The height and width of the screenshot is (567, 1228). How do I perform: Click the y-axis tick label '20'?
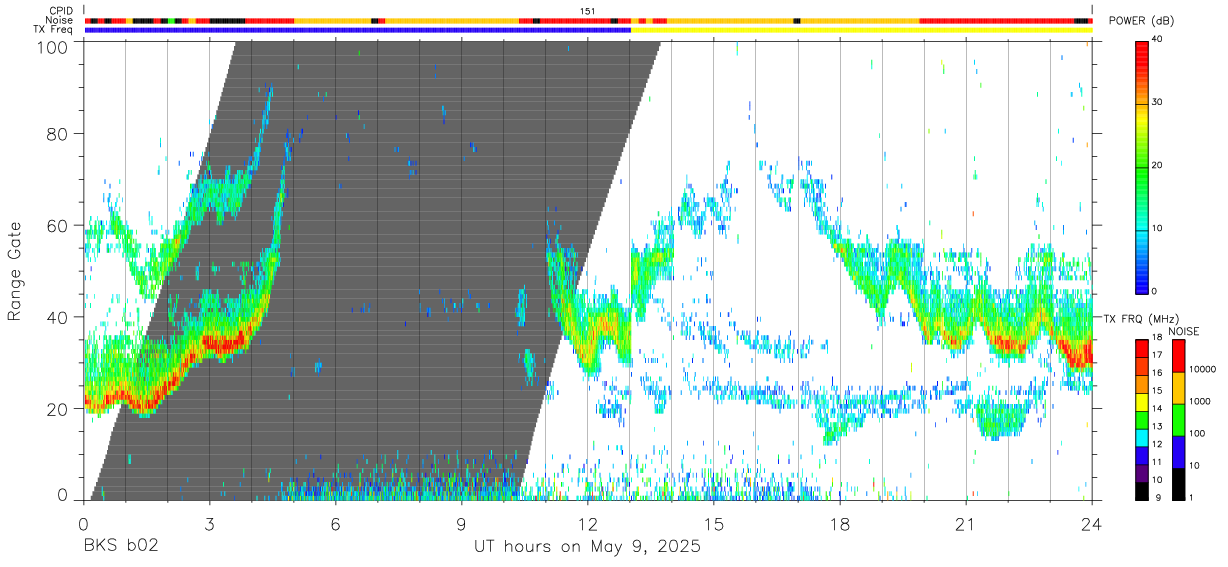pyautogui.click(x=59, y=409)
